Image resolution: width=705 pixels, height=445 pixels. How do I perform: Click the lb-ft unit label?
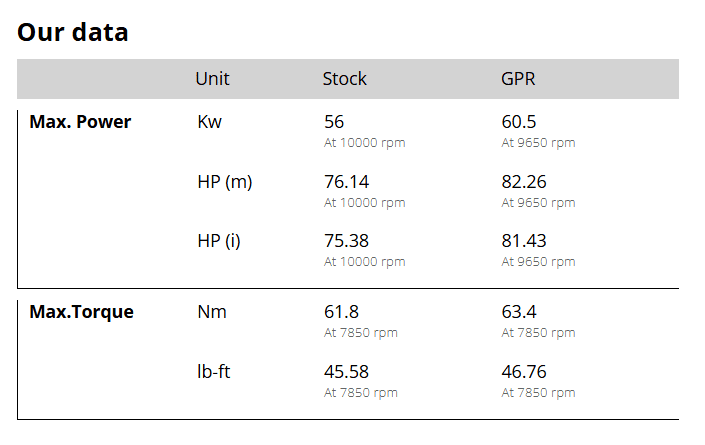coord(215,372)
